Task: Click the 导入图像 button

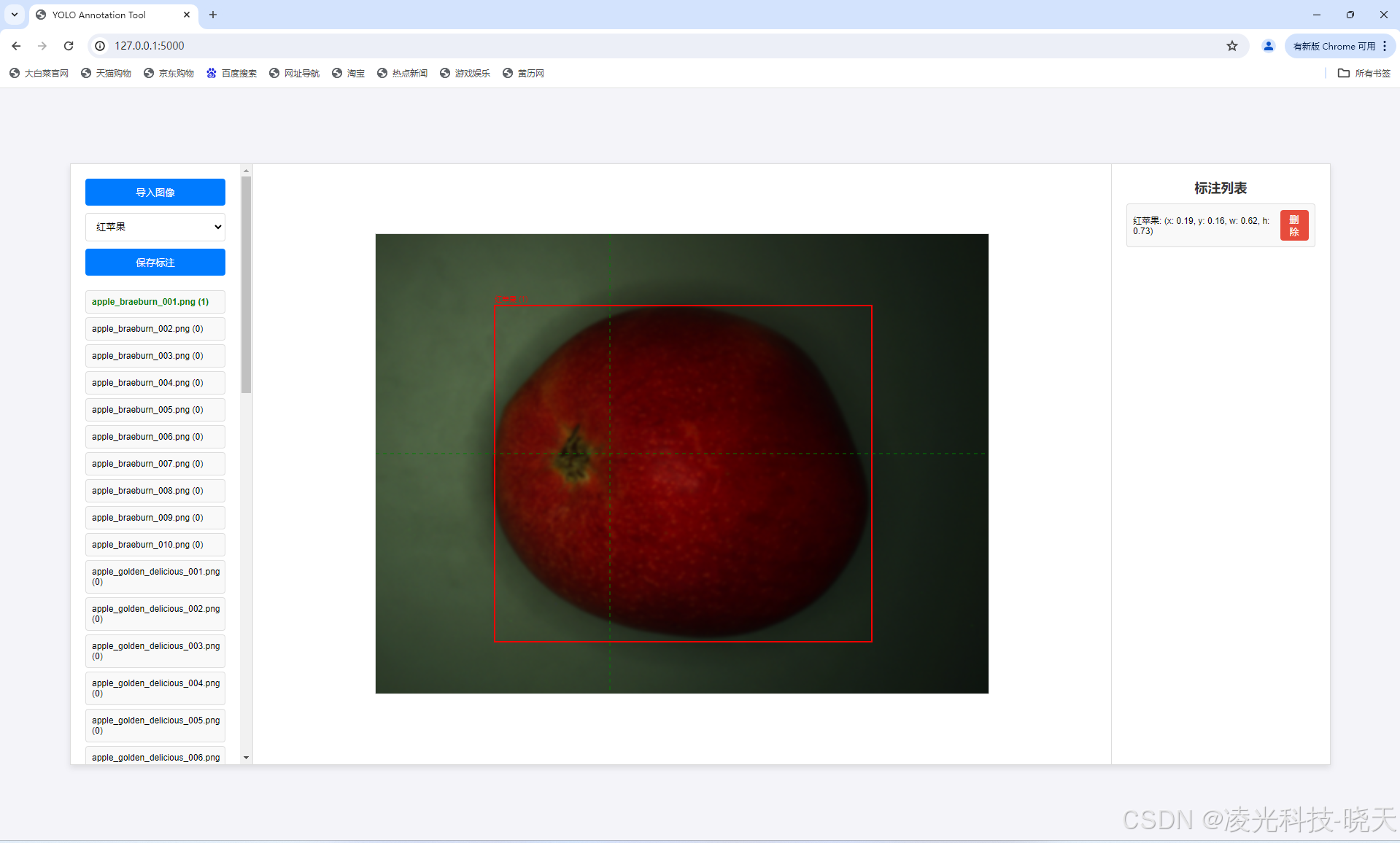Action: (x=155, y=192)
